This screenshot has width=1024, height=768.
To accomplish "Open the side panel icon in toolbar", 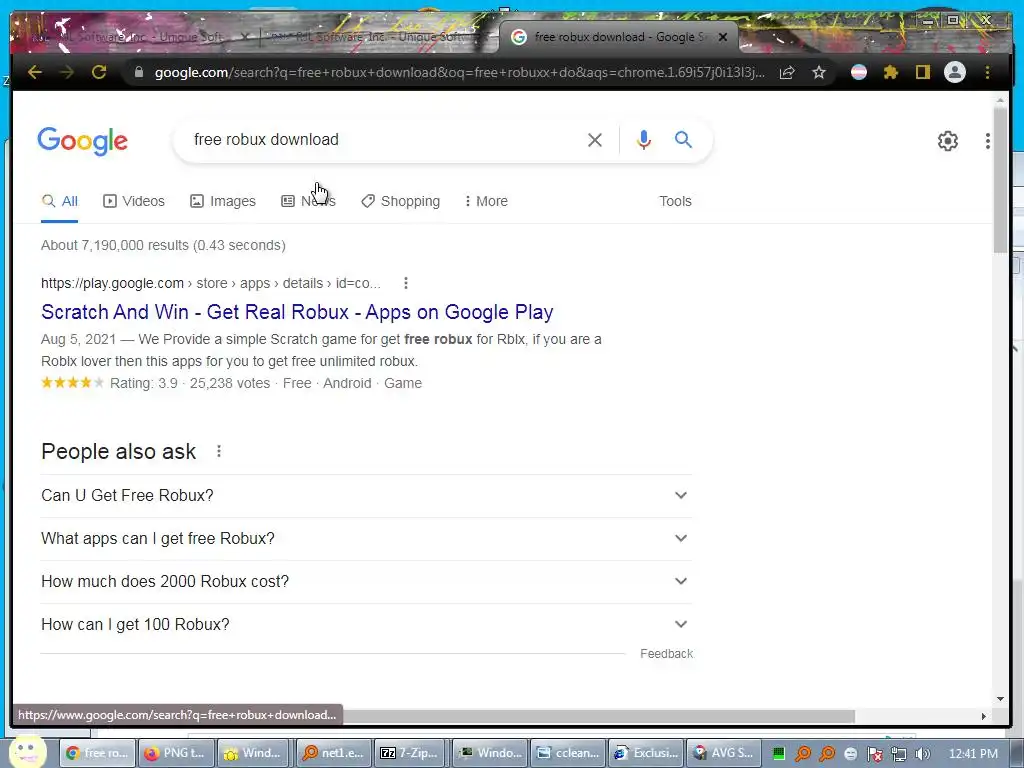I will tap(922, 72).
